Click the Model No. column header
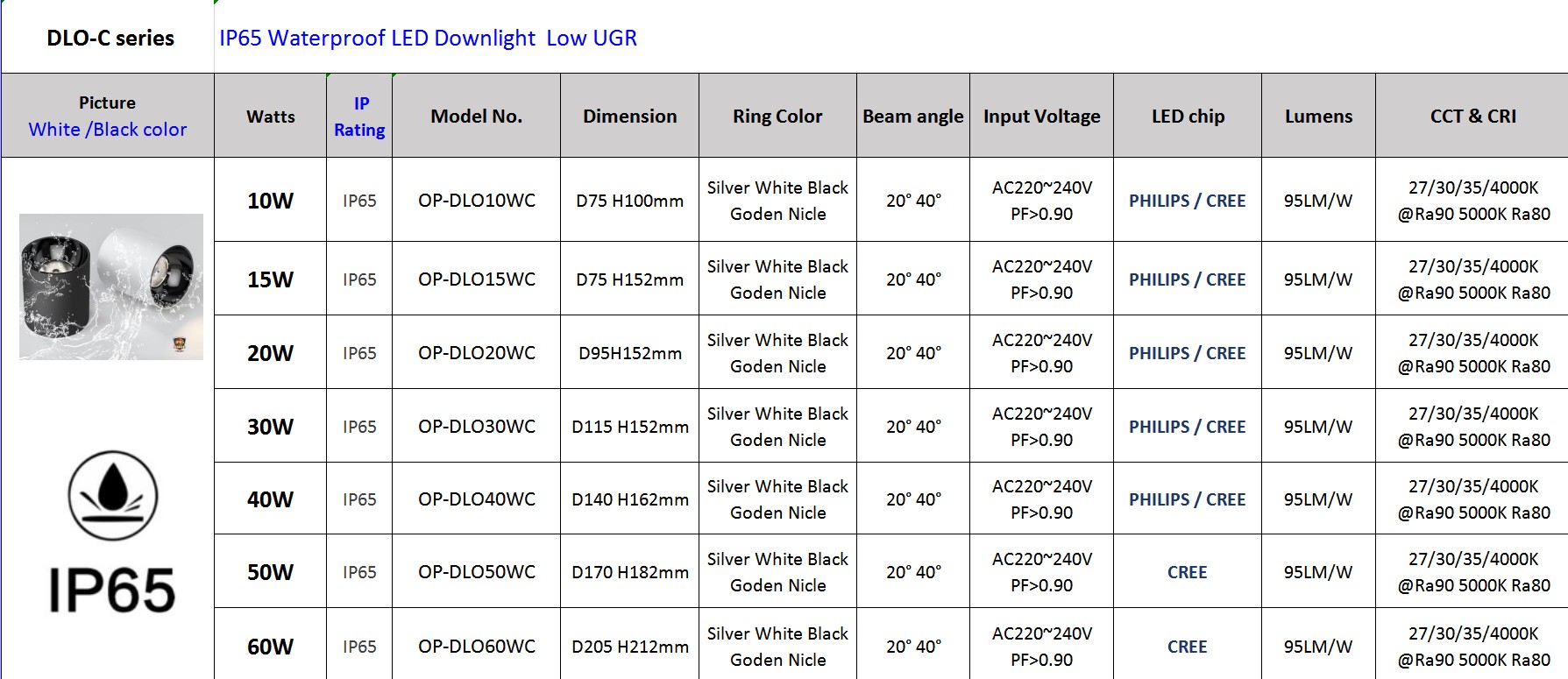The image size is (1568, 679). tap(476, 117)
